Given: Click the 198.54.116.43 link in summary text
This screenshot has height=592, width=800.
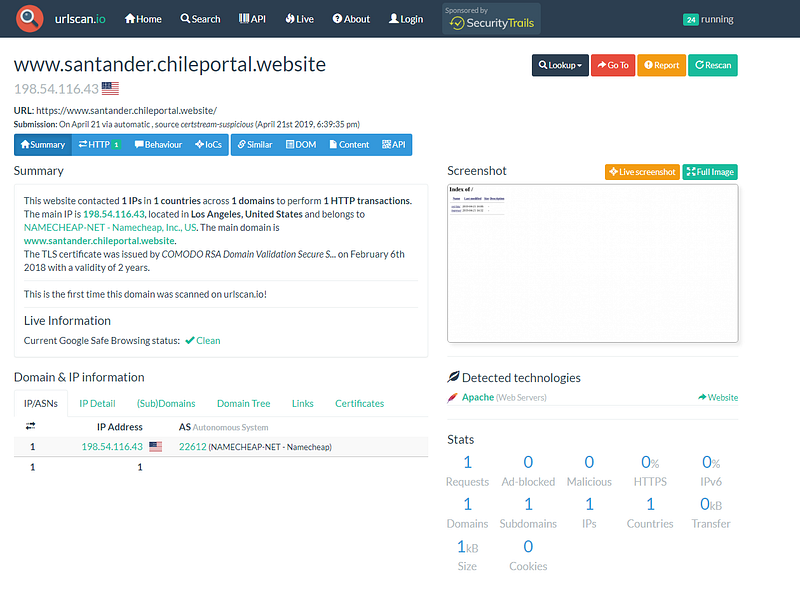Looking at the screenshot, I should pos(114,214).
